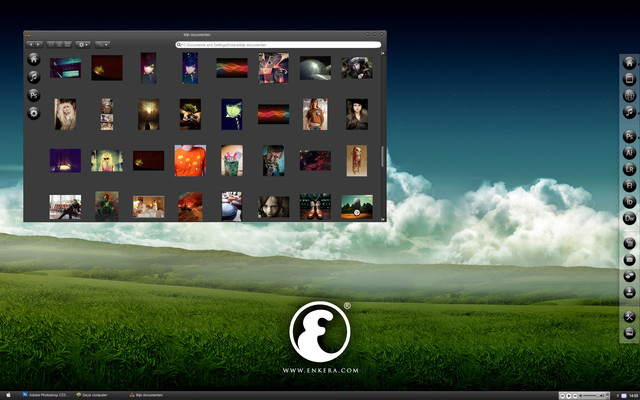This screenshot has height=400, width=640.
Task: Click the bottom picture icon in the dock
Action: tap(629, 333)
